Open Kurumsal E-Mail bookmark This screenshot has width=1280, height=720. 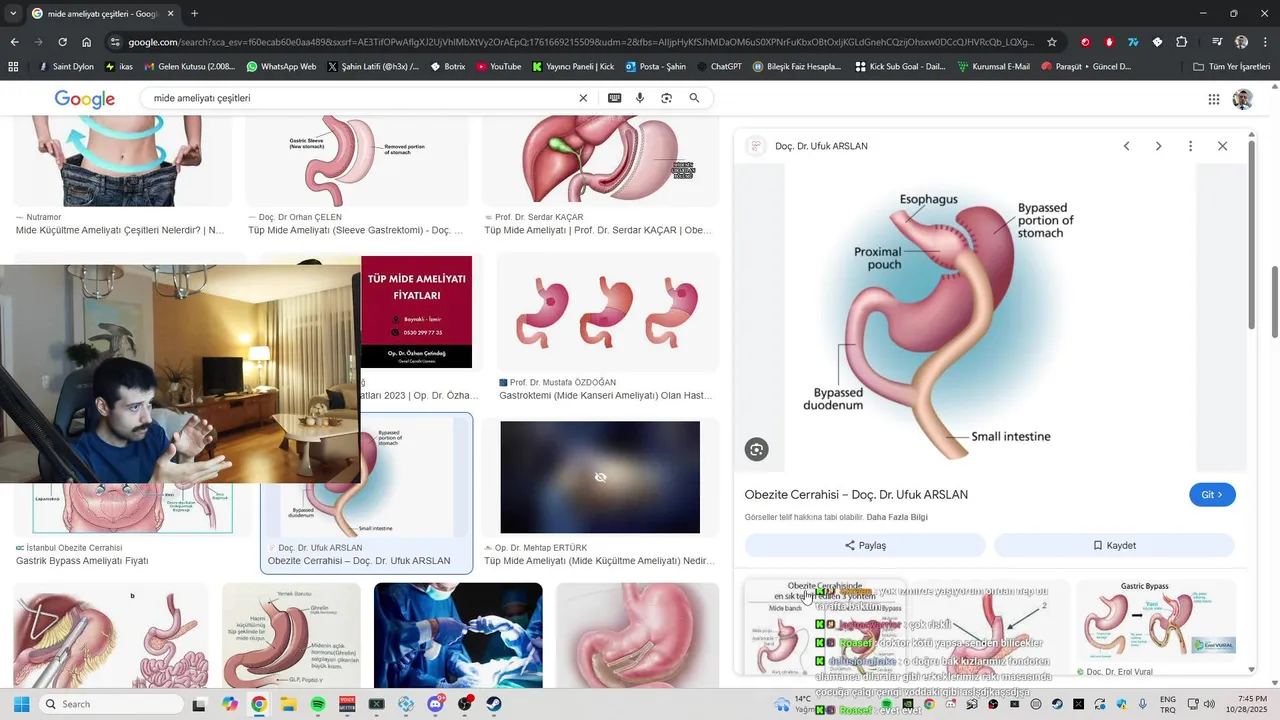coord(993,67)
